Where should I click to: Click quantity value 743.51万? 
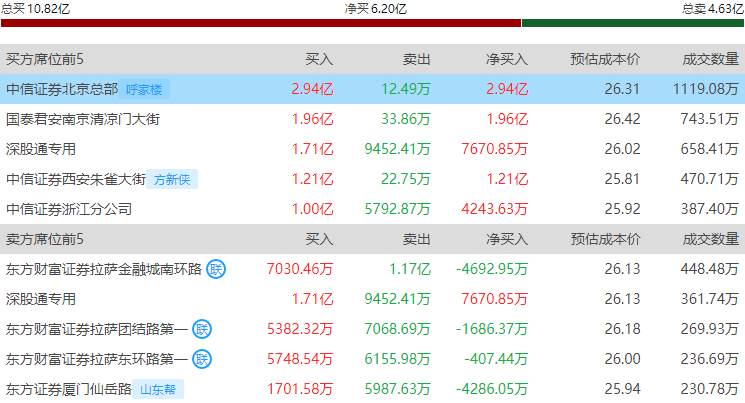(x=709, y=119)
